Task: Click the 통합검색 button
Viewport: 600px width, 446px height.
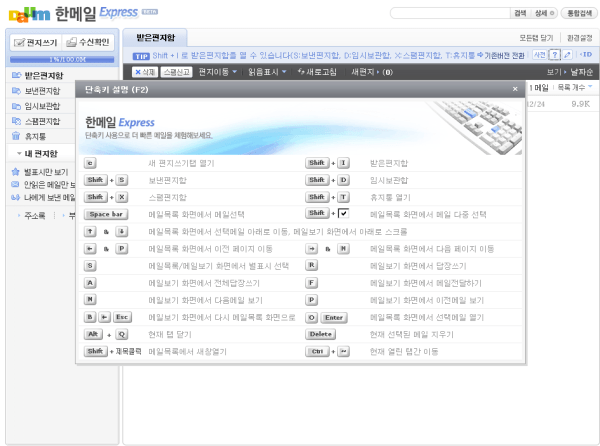Action: 579,13
